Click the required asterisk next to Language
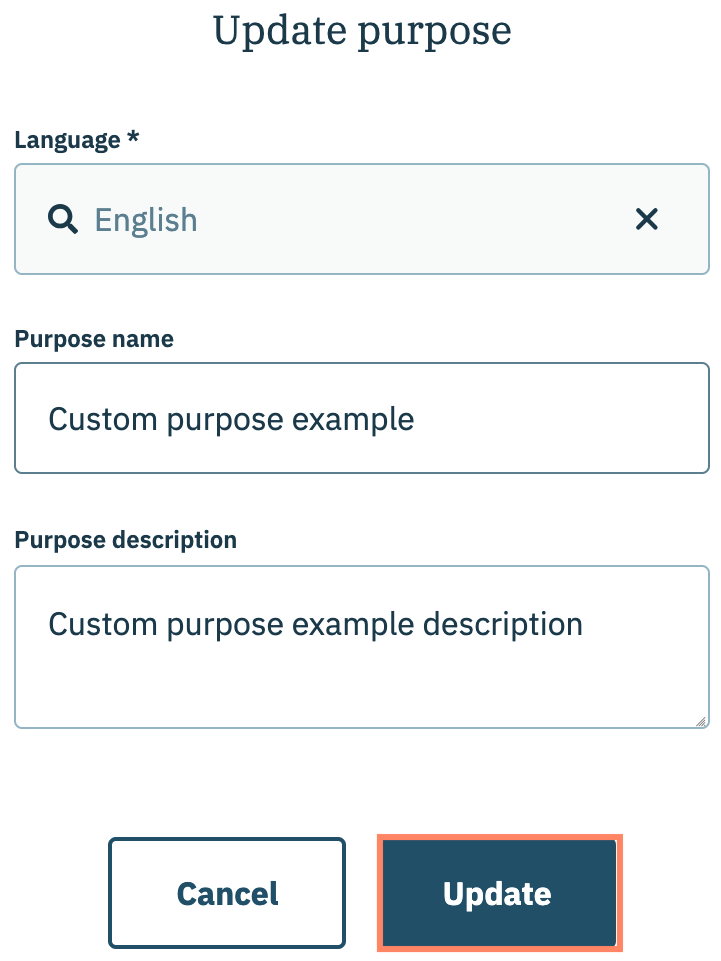Image resolution: width=721 pixels, height=961 pixels. click(x=133, y=140)
